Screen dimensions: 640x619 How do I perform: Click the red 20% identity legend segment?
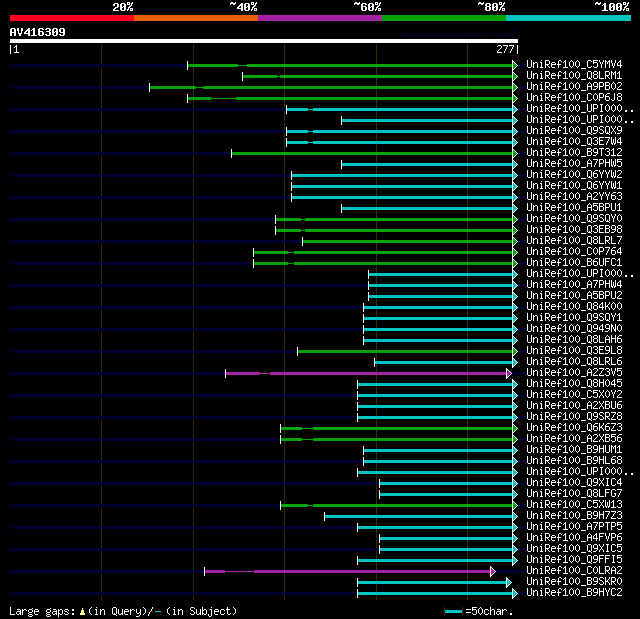[72, 18]
